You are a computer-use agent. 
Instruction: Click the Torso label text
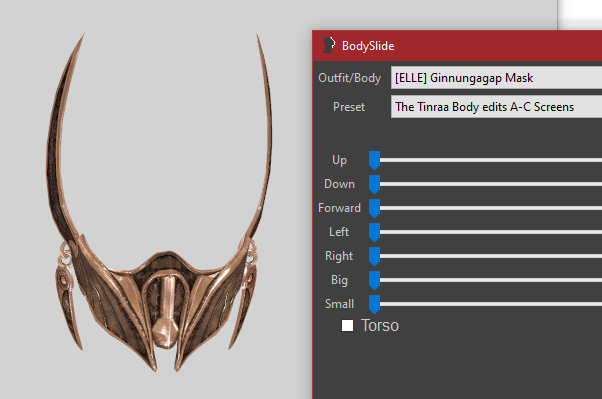click(x=380, y=326)
